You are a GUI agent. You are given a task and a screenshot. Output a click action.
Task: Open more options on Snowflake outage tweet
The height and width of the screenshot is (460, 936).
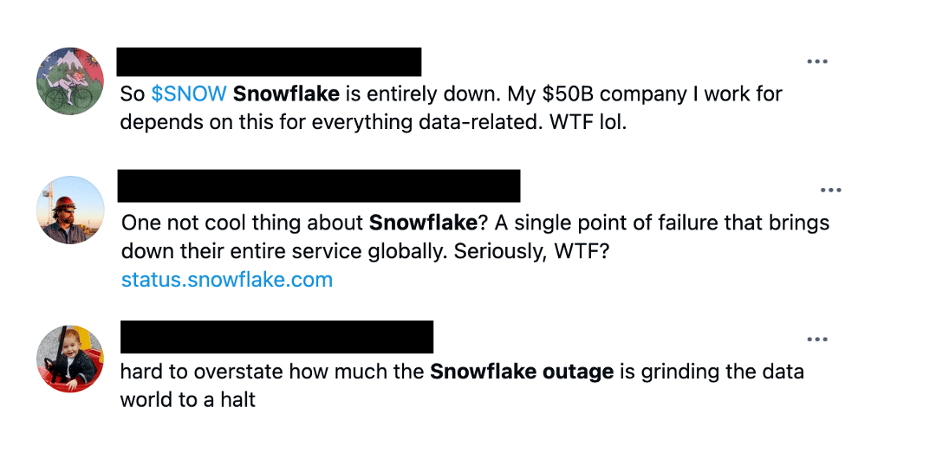817,339
